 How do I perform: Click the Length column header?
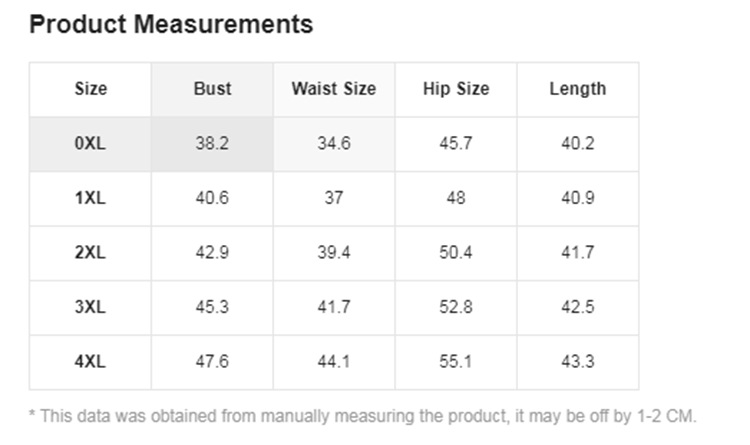[x=578, y=89]
